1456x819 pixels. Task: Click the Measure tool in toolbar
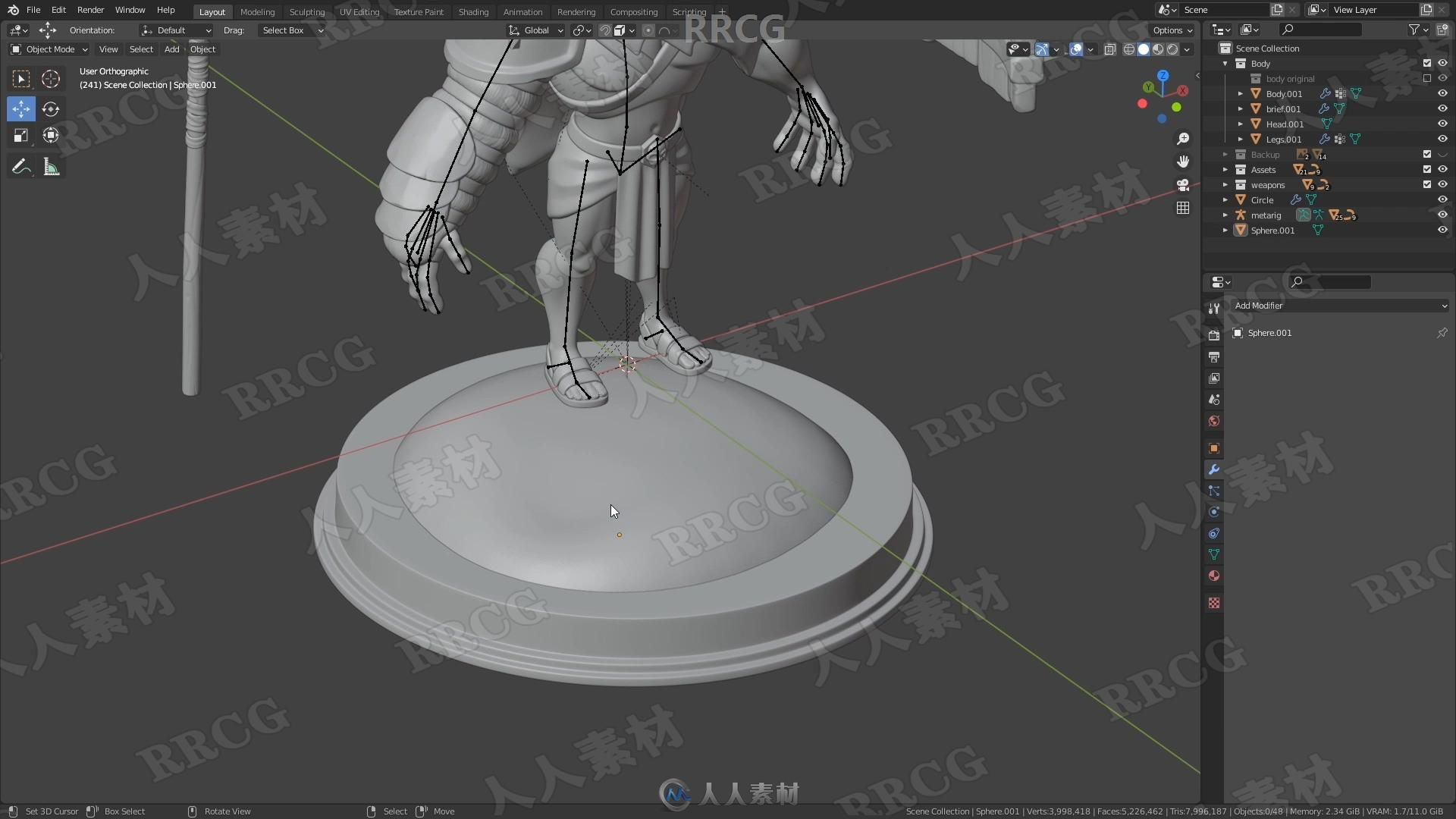click(x=51, y=167)
